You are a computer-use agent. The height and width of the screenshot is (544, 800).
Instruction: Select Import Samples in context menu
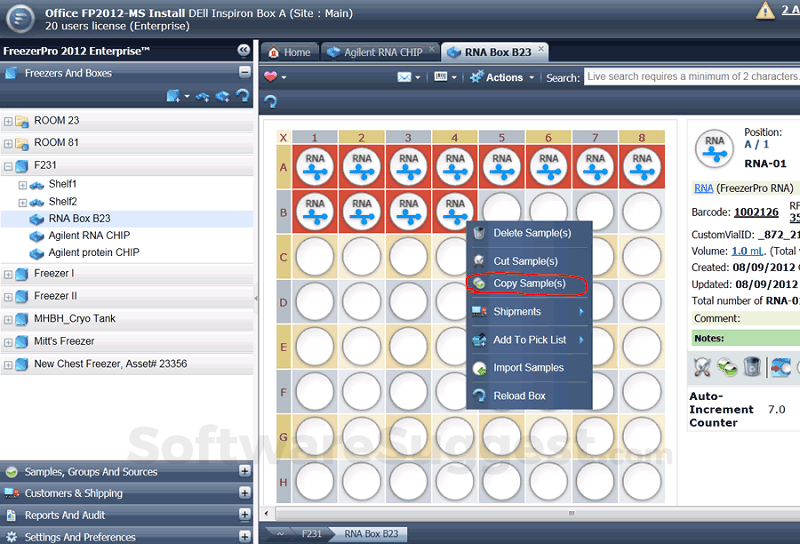528,368
